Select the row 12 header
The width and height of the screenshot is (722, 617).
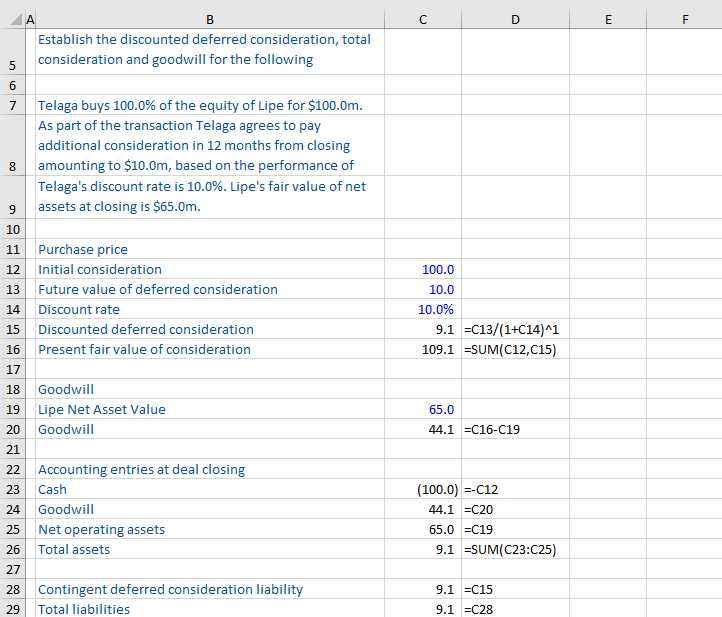(12, 269)
